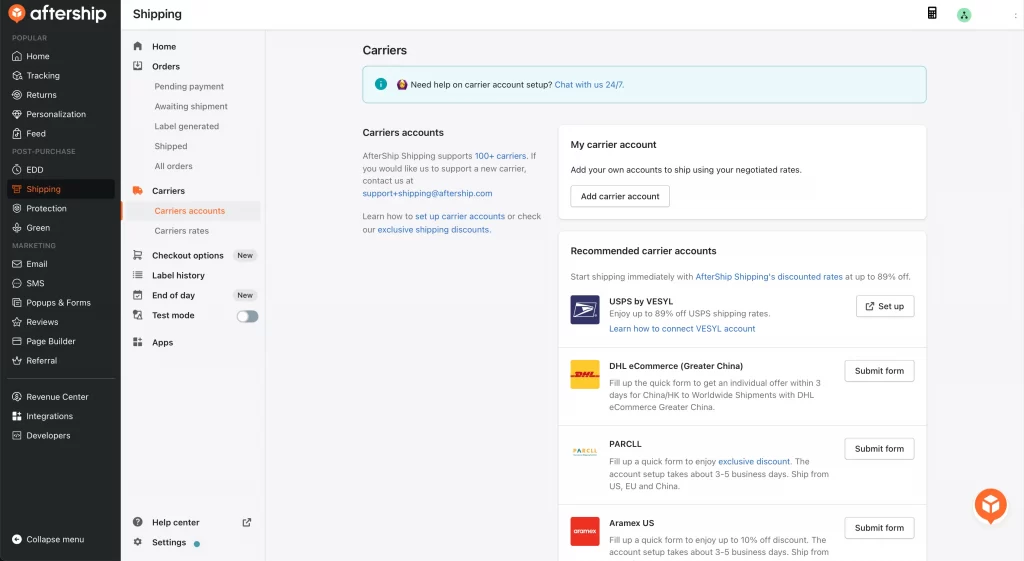1024x561 pixels.
Task: Open Shipping Home in secondary menu
Action: 164,46
